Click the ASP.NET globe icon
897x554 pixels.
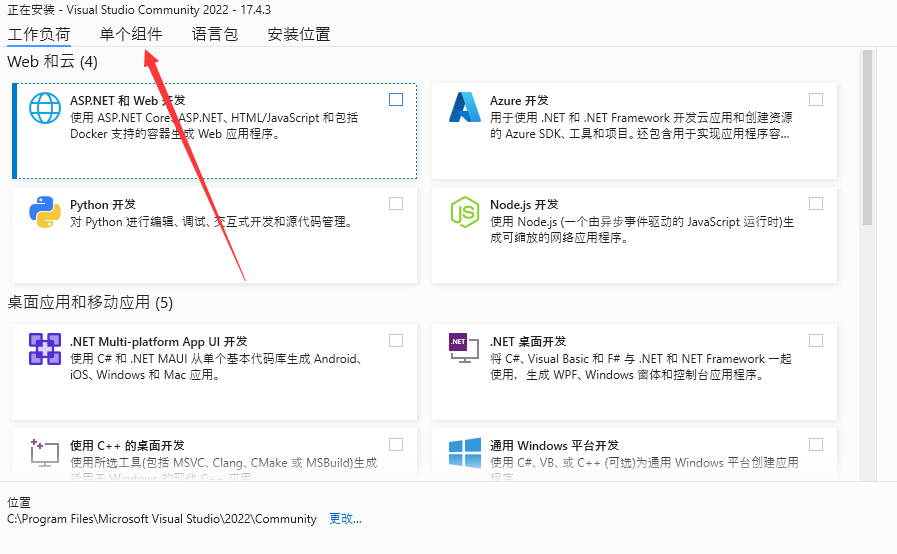(x=45, y=108)
